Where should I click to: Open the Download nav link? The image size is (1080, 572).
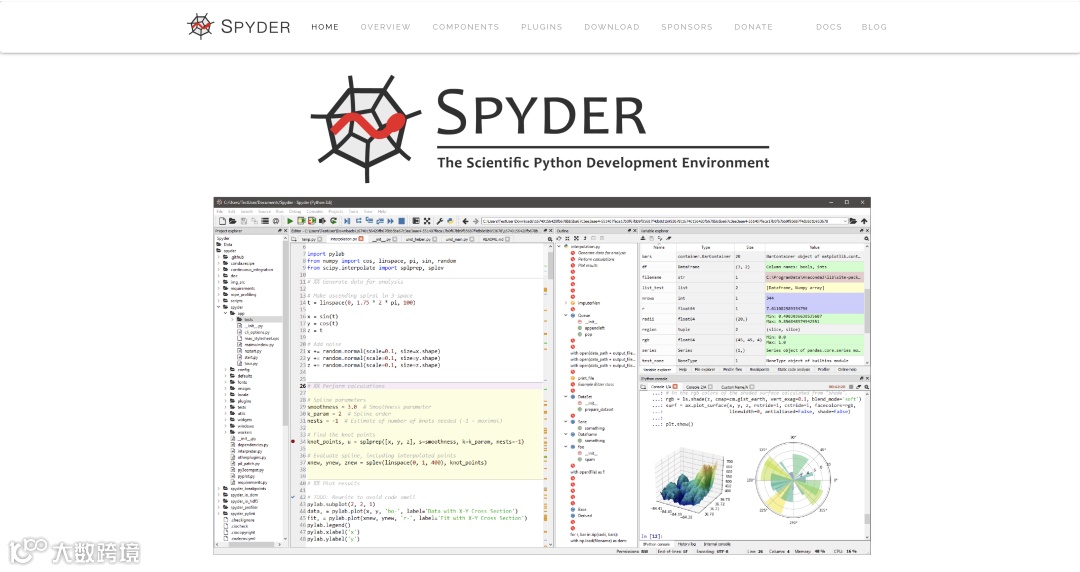click(x=612, y=27)
